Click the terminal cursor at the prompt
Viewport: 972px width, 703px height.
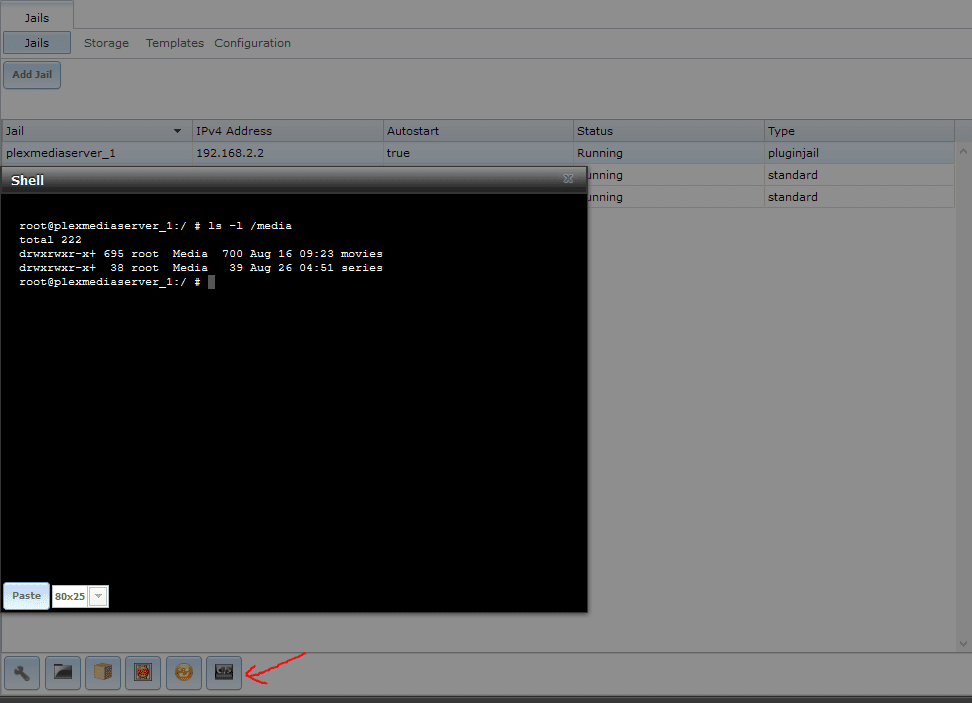(211, 282)
